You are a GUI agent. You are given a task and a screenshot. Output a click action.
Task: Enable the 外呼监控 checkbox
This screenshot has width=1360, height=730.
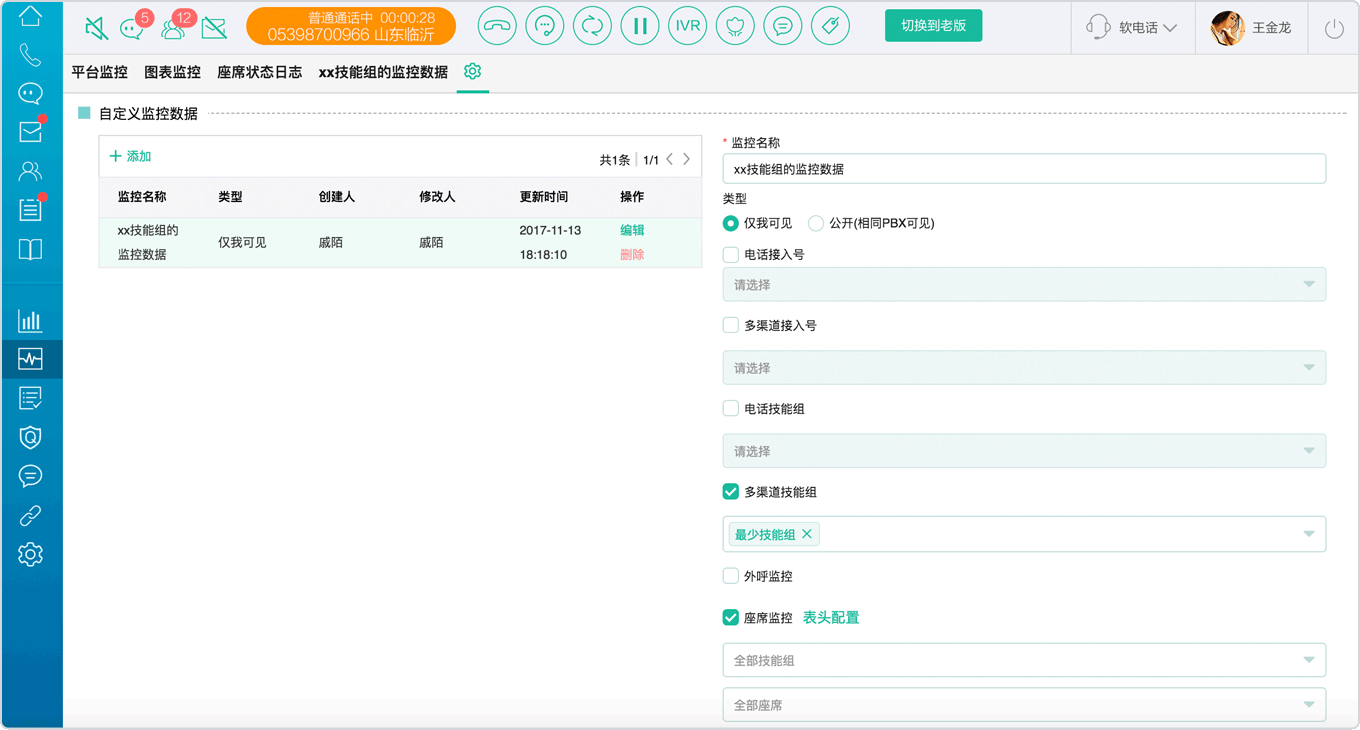point(731,576)
